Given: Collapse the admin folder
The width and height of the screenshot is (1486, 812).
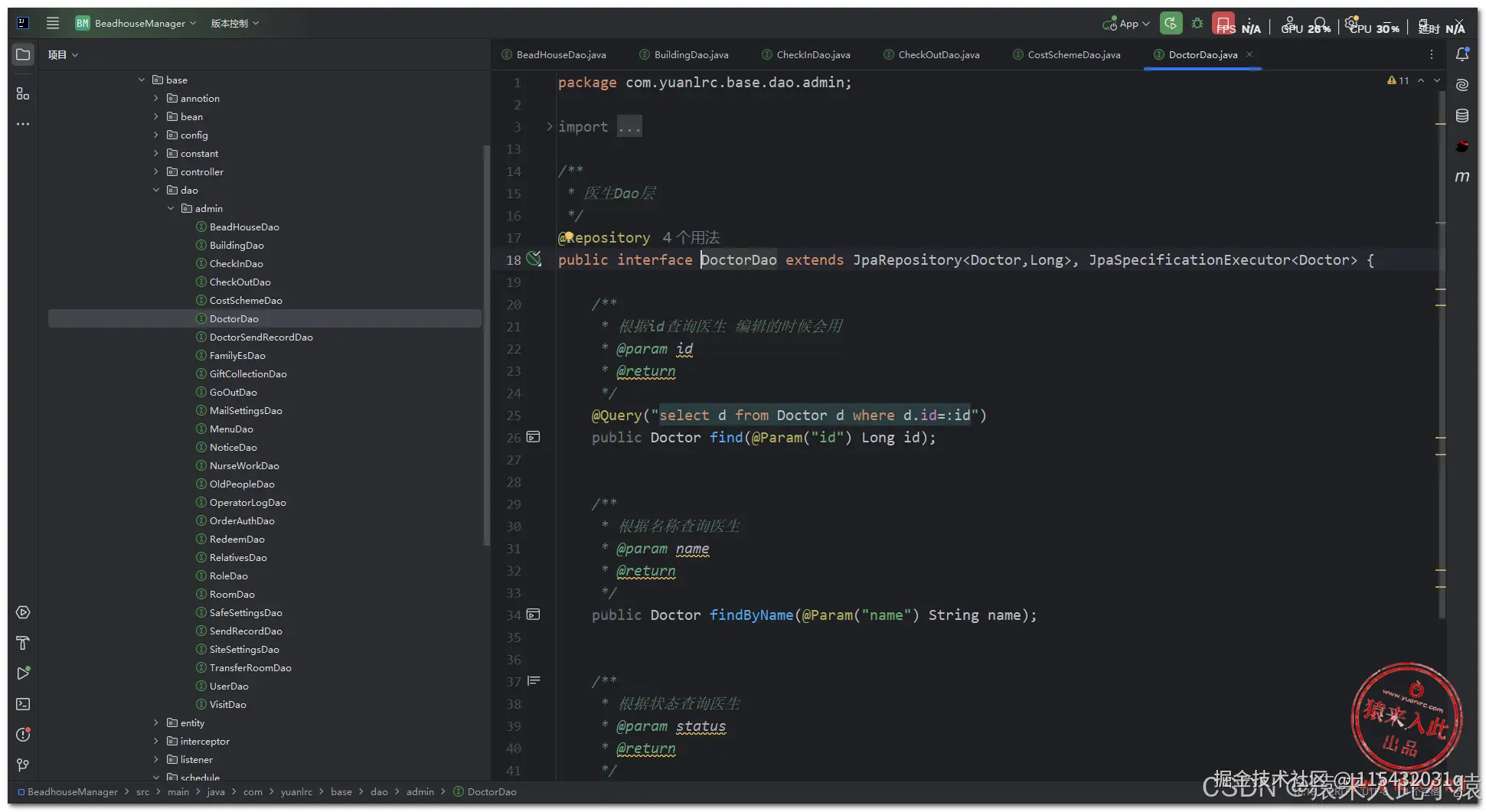Looking at the screenshot, I should [x=171, y=208].
